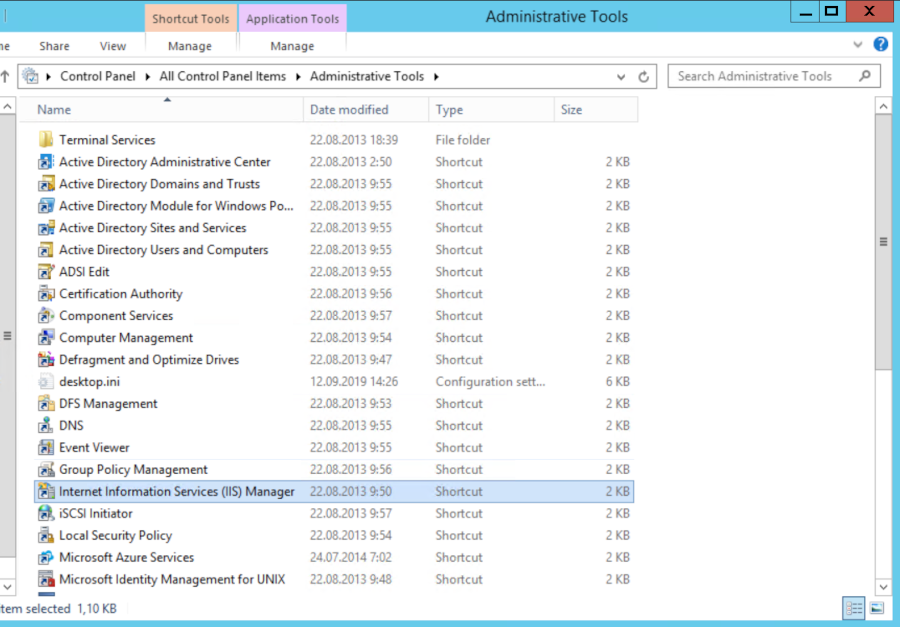Switch to large icons view layout
The image size is (900, 627).
pos(876,607)
